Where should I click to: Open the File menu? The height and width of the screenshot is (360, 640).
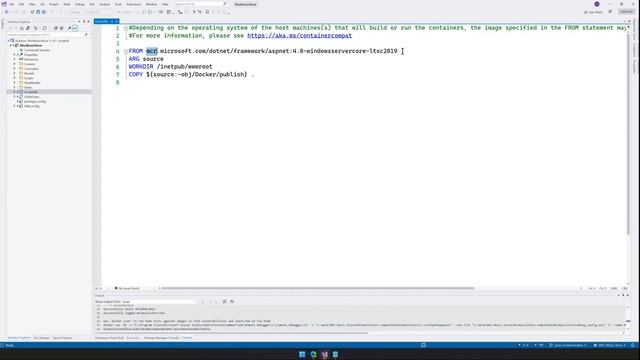pos(11,4)
